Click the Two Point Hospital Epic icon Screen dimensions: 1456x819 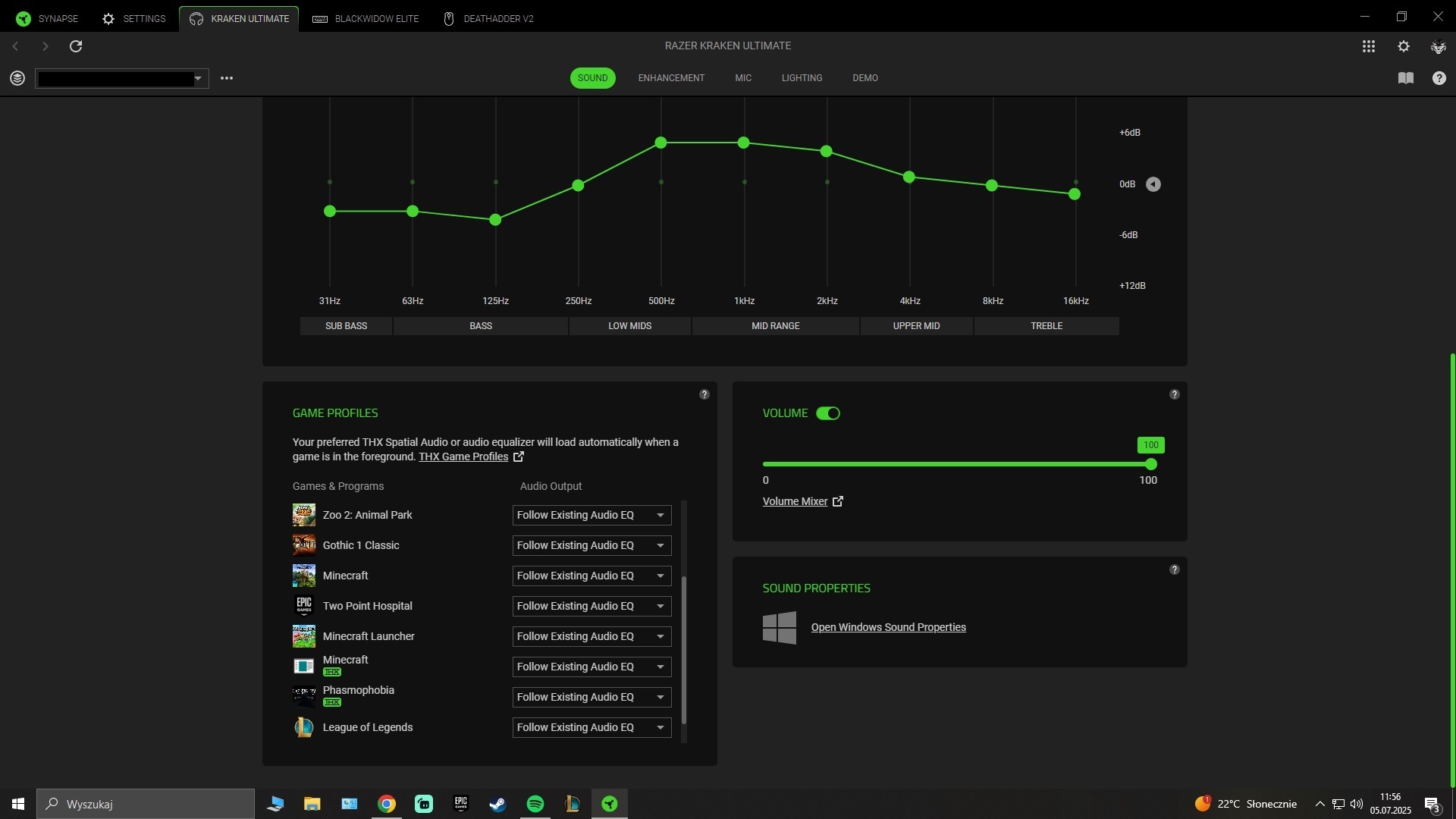304,606
